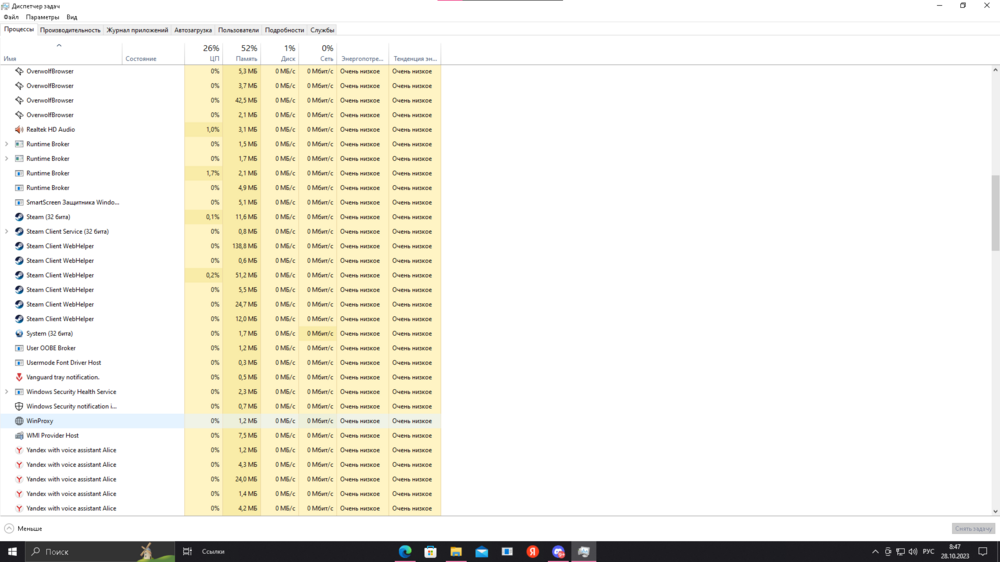Open the Вид menu
The height and width of the screenshot is (562, 1000).
(71, 17)
